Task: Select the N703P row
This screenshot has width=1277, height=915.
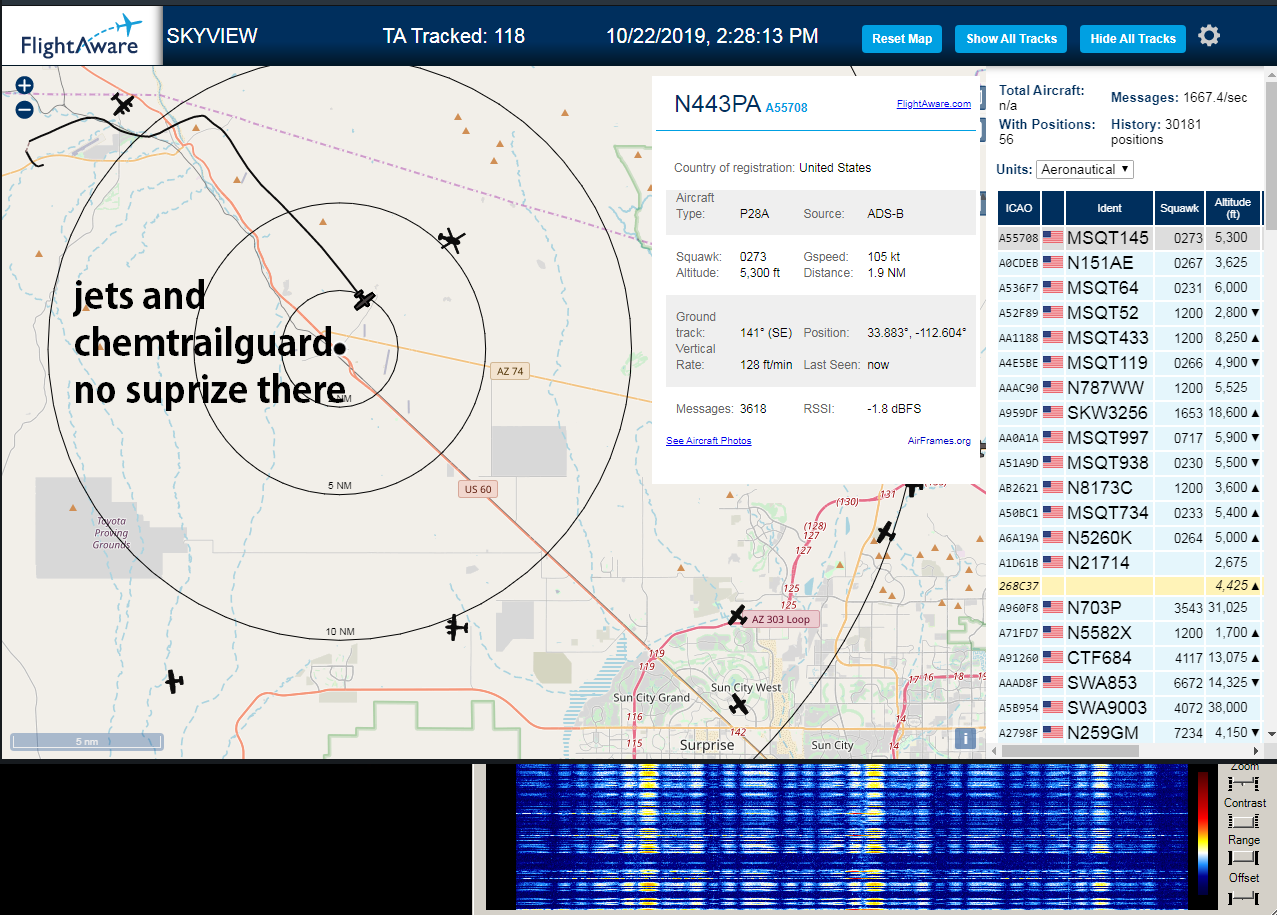Action: click(1130, 608)
